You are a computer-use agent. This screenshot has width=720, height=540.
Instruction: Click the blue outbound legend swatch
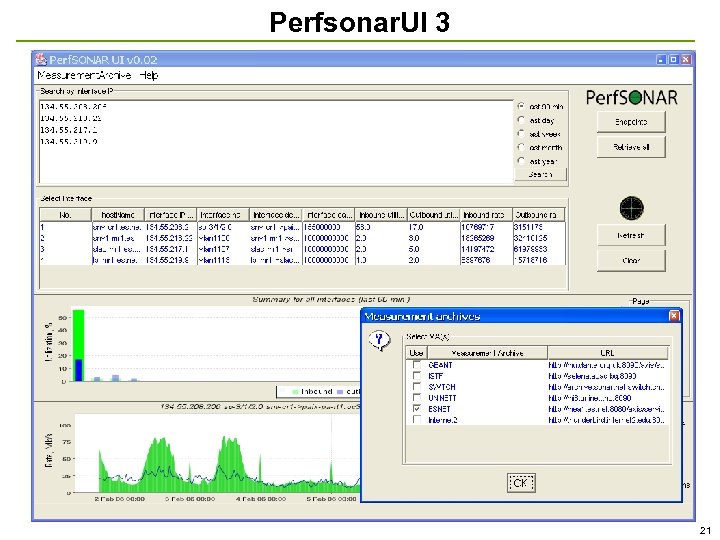(x=340, y=392)
